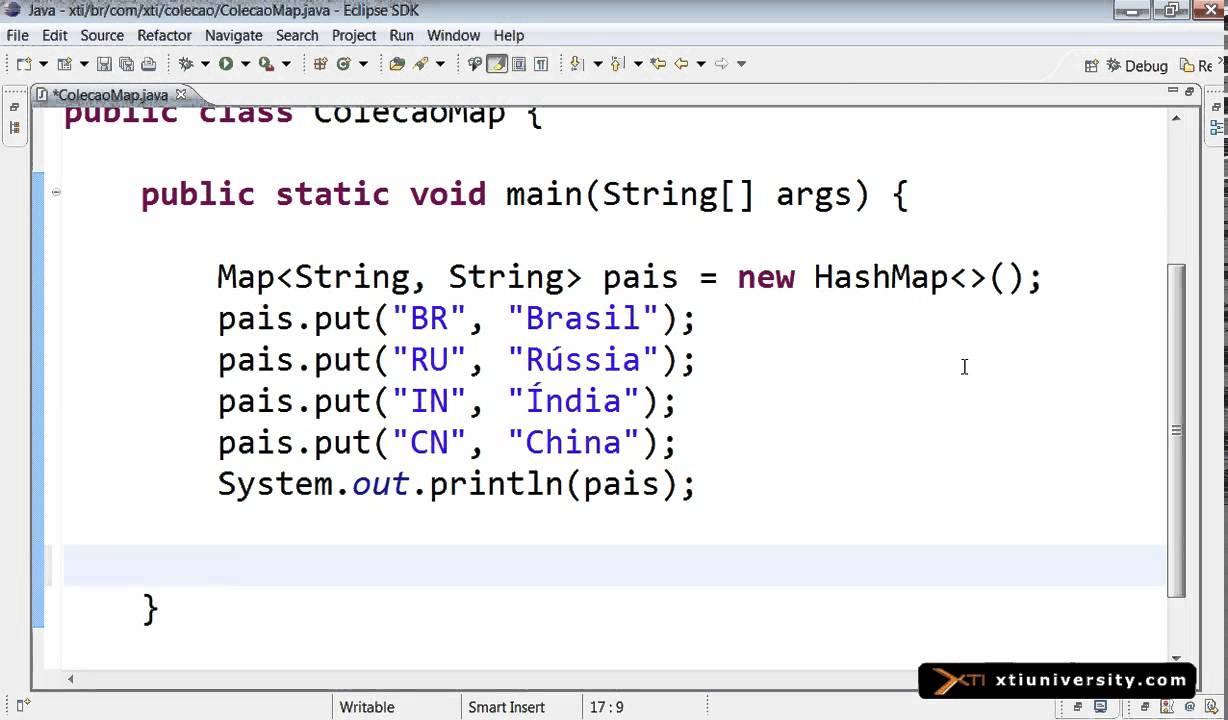The width and height of the screenshot is (1228, 720).
Task: Click the Forward navigation arrow icon
Action: coord(721,64)
